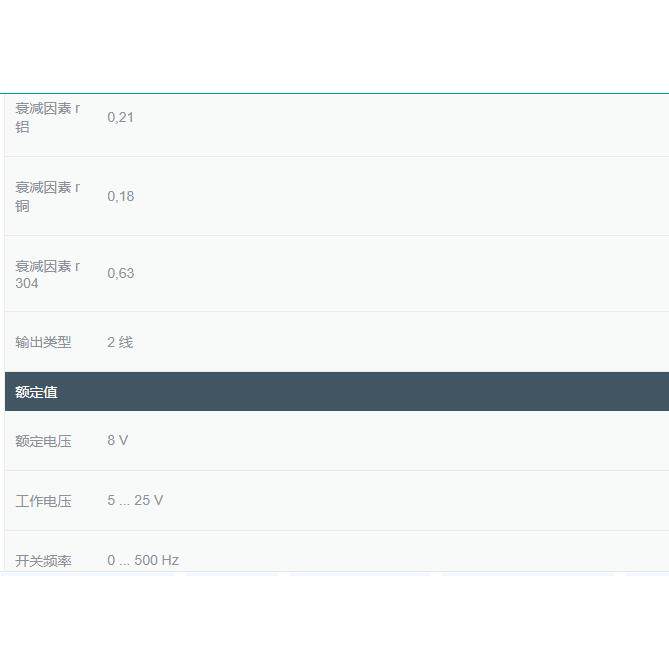
Task: Select the 衰减因素 r 铜 label
Action: click(47, 196)
